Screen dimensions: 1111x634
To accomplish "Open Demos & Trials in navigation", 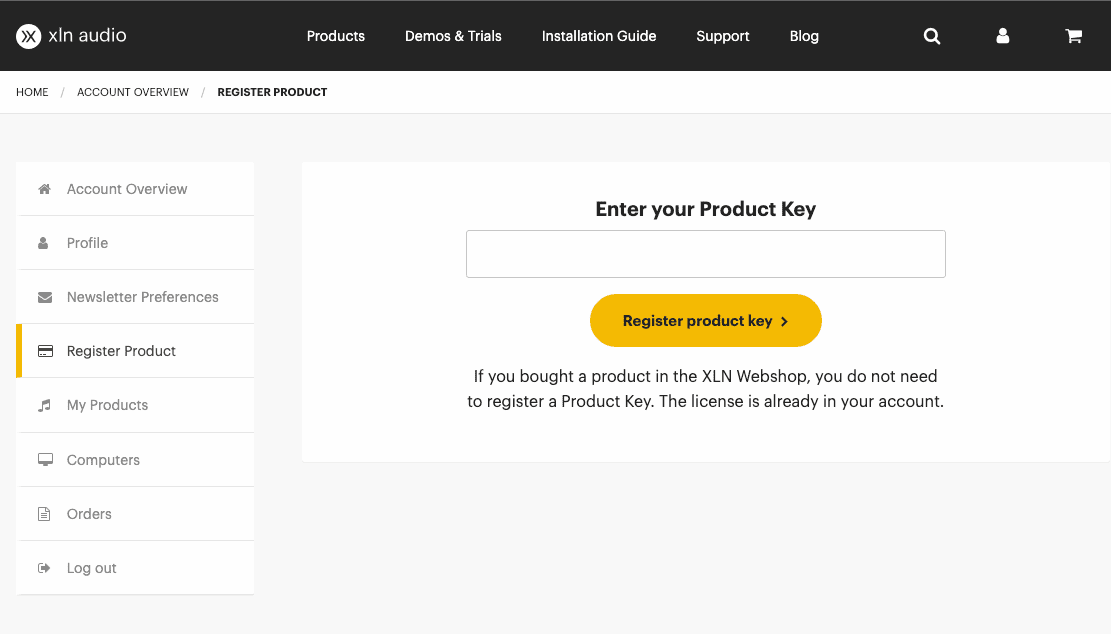I will coord(453,36).
